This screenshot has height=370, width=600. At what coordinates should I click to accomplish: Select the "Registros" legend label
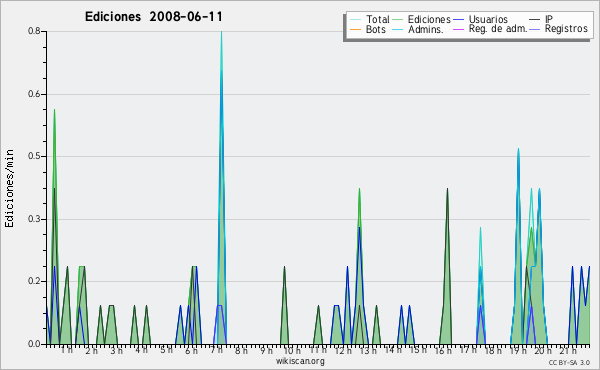coord(566,29)
